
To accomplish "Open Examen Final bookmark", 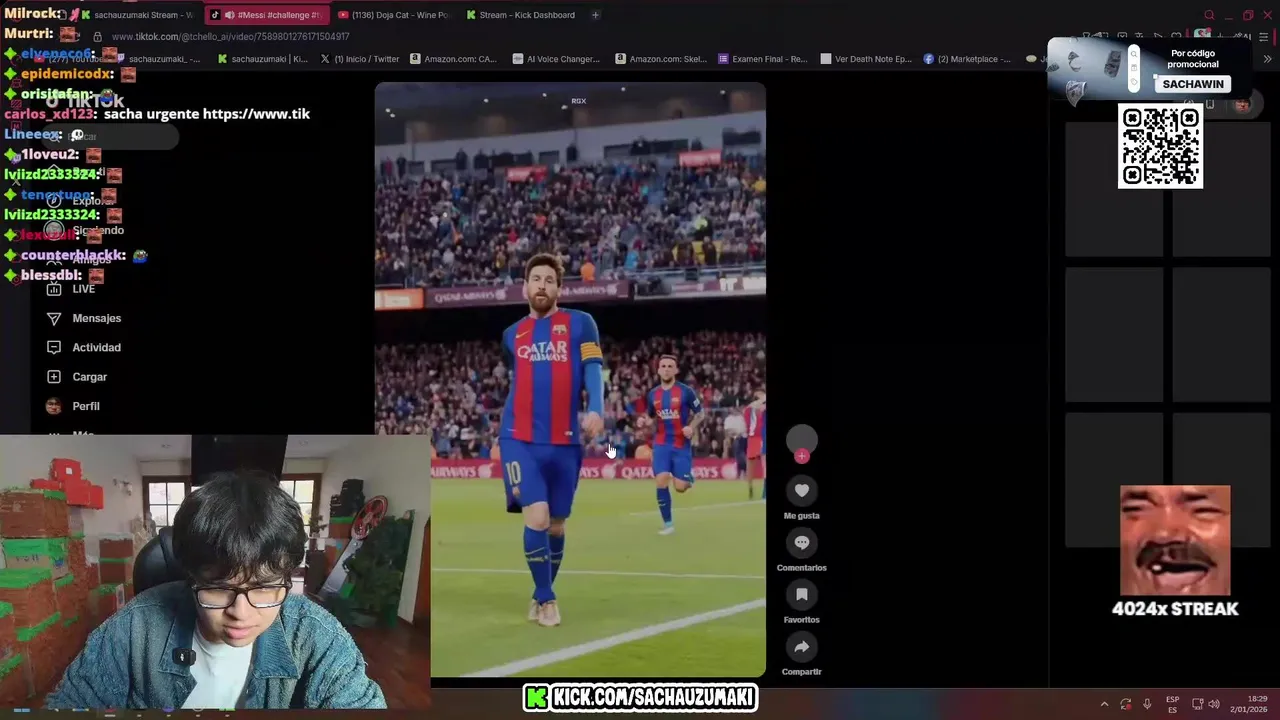I will [763, 59].
